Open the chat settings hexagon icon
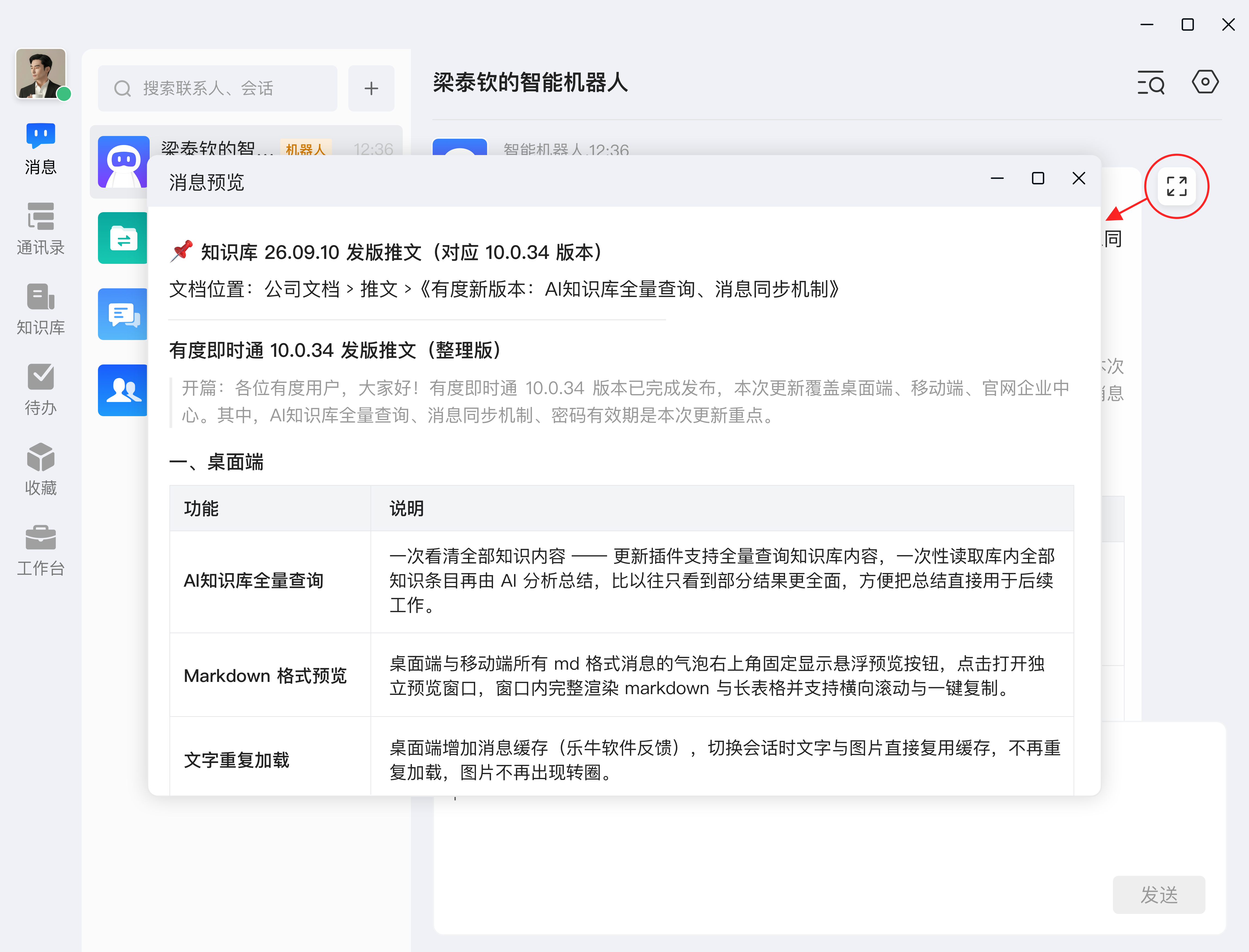Viewport: 1249px width, 952px height. click(x=1205, y=82)
